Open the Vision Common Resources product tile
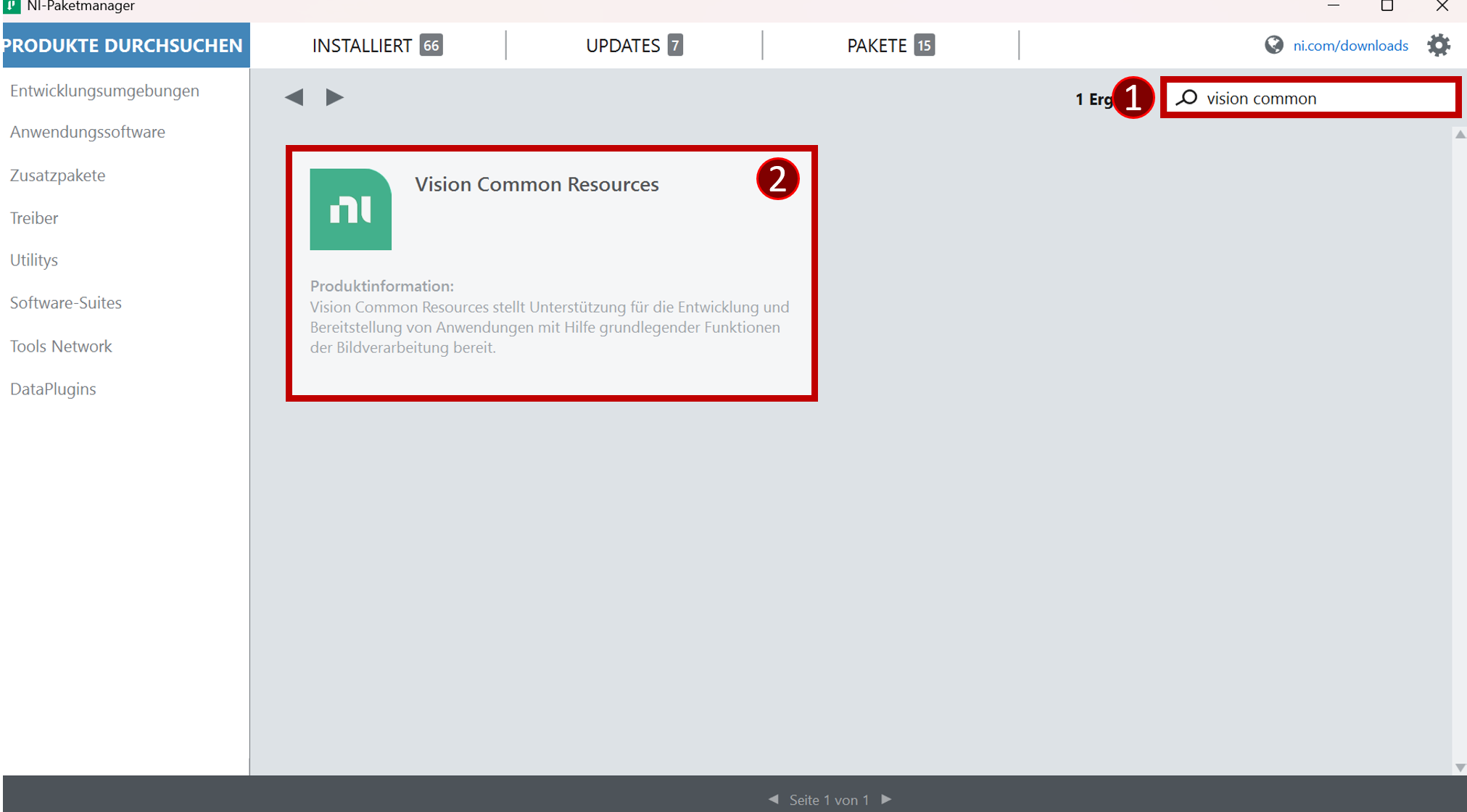This screenshot has height=812, width=1467. pyautogui.click(x=551, y=273)
